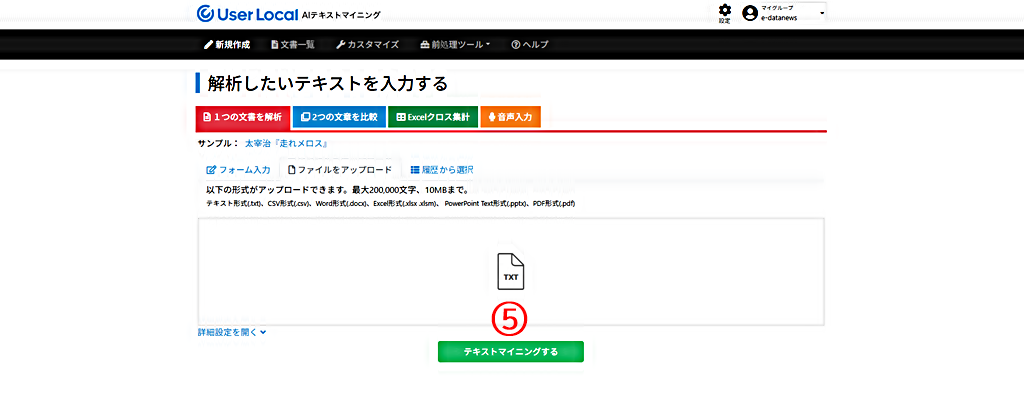1024x407 pixels.
Task: Expand 詳細設定を開く advanced settings
Action: click(232, 332)
